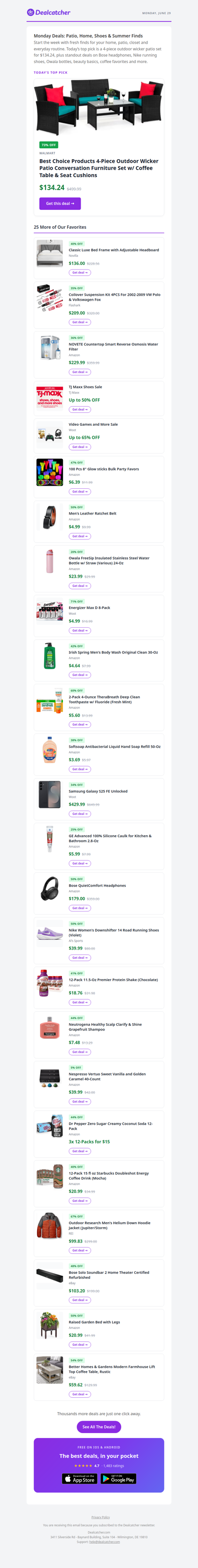
Task: Click the Samsung Galaxy S25 FE thumbnail
Action: [49, 794]
